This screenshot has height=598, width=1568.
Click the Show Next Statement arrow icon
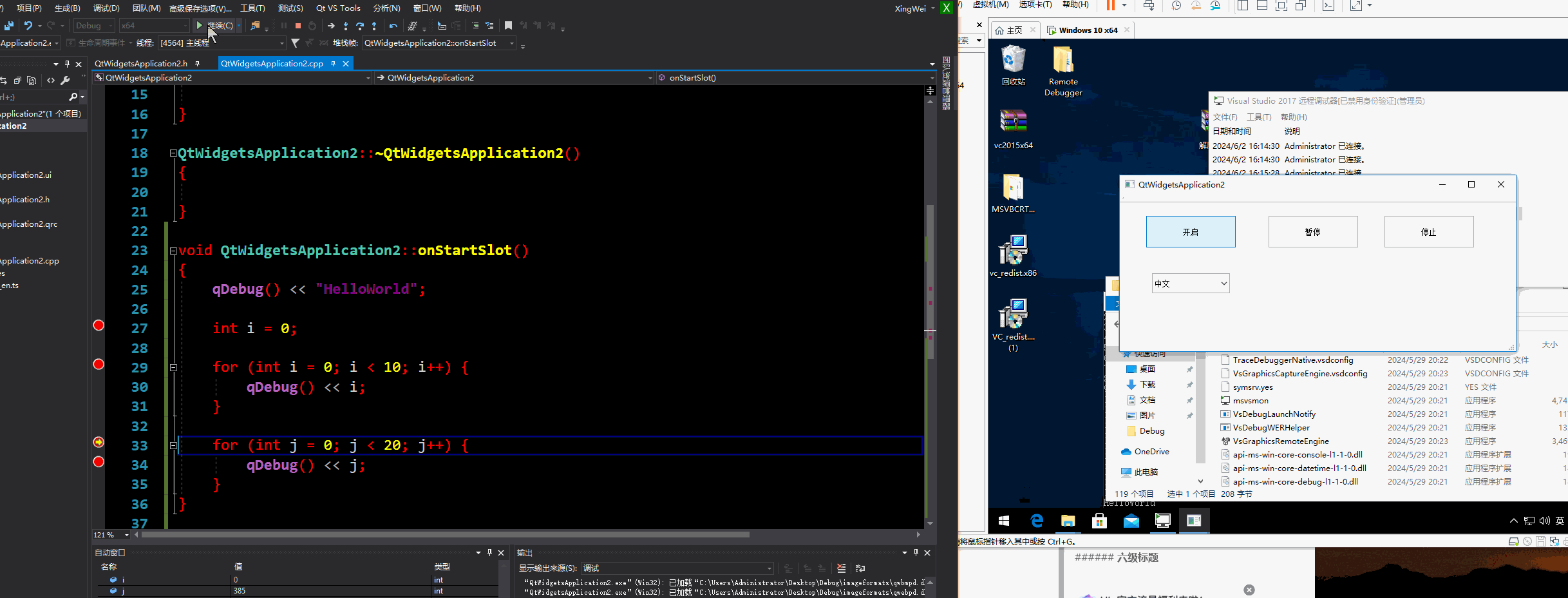click(x=331, y=26)
